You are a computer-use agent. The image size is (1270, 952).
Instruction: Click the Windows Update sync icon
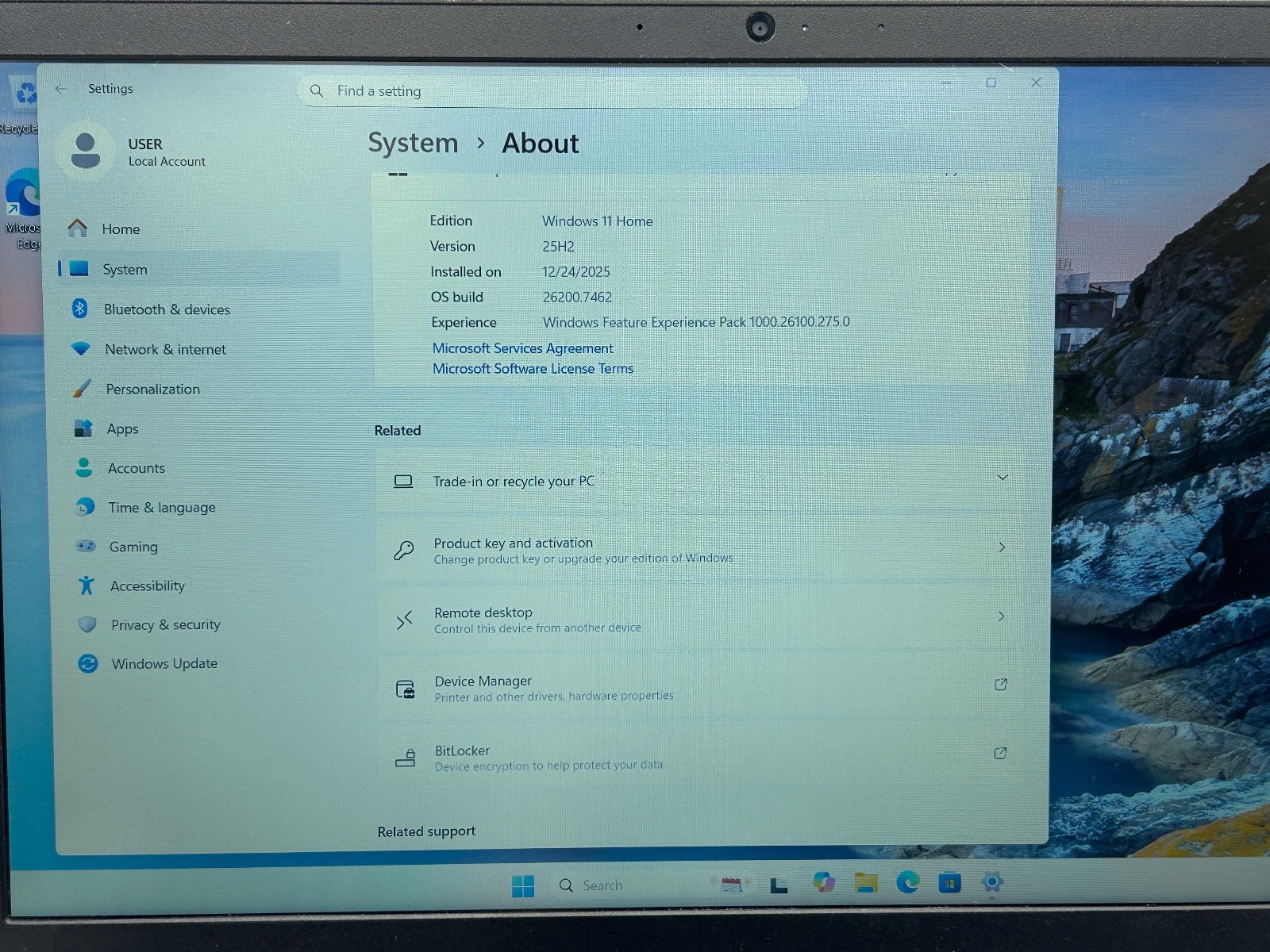[x=88, y=663]
